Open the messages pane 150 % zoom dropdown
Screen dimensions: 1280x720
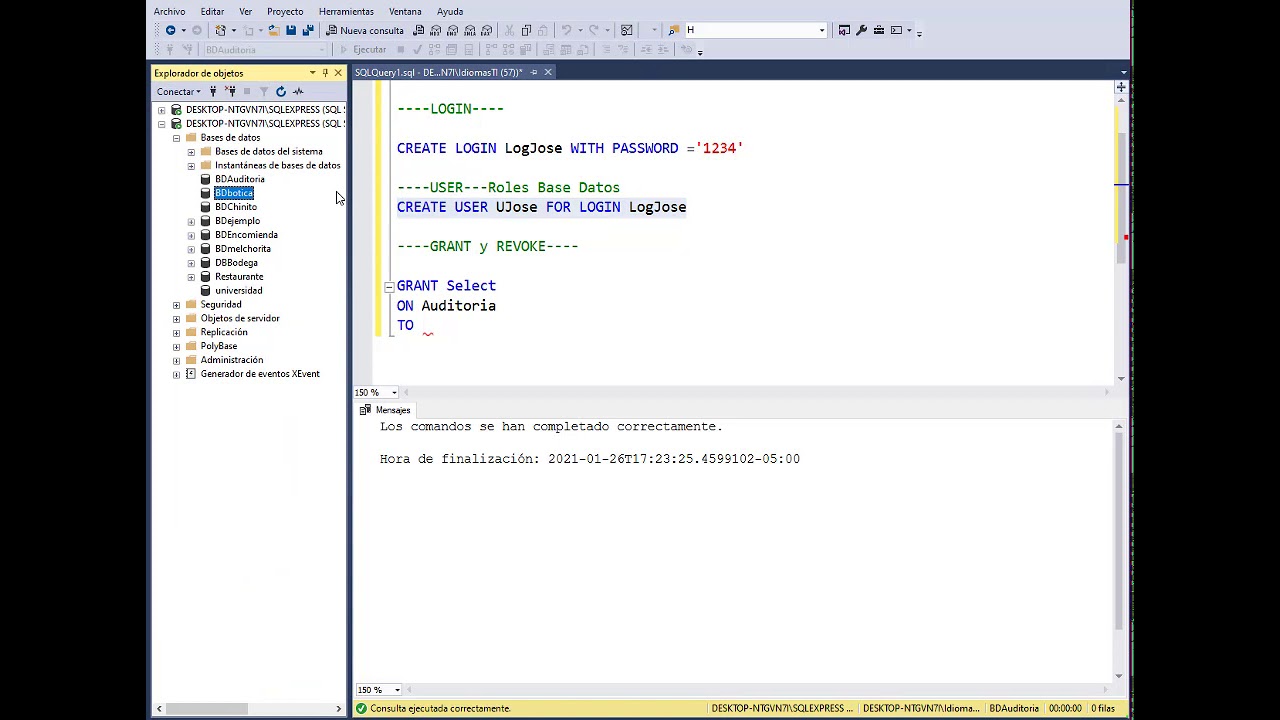(397, 690)
